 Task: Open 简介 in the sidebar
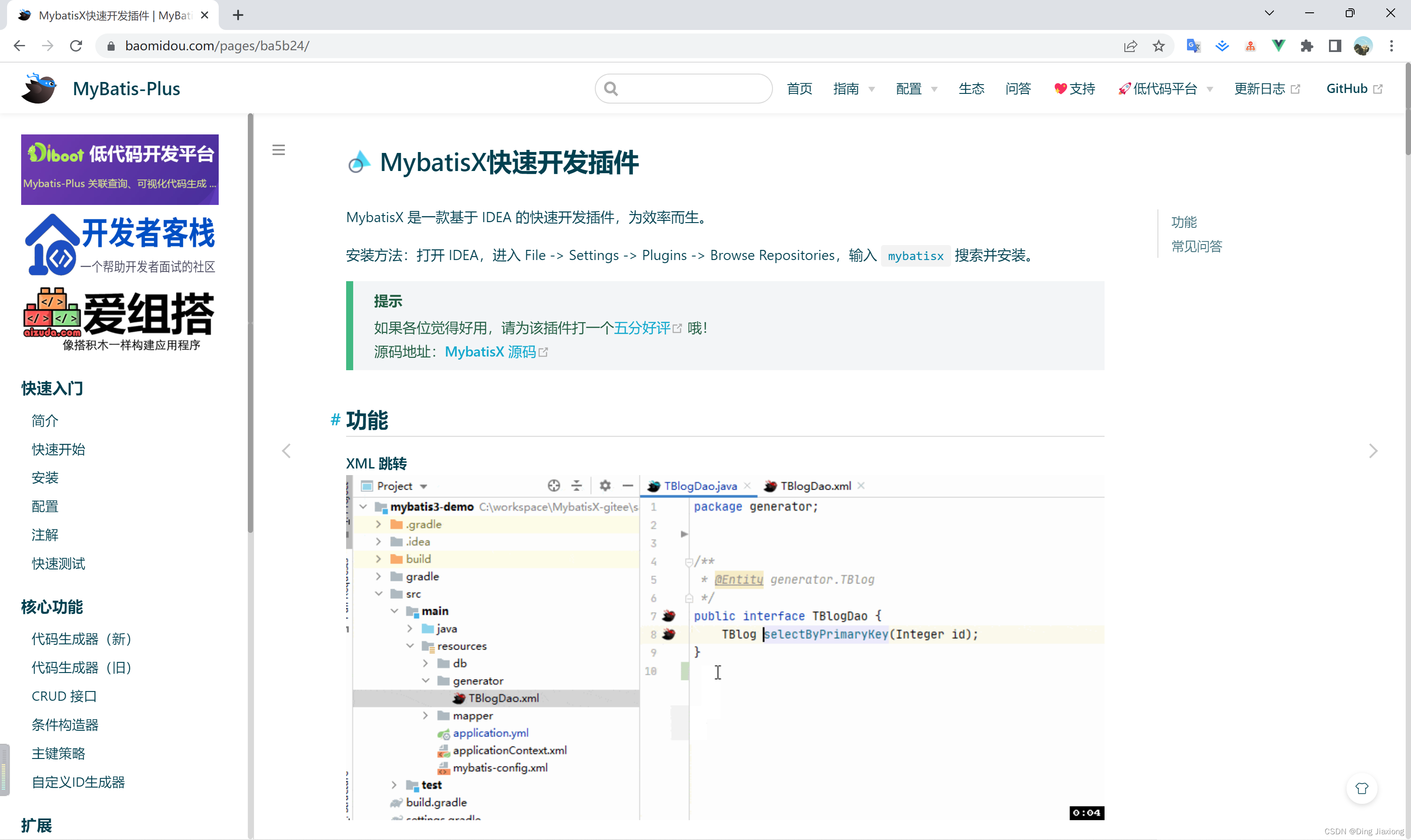pyautogui.click(x=45, y=420)
